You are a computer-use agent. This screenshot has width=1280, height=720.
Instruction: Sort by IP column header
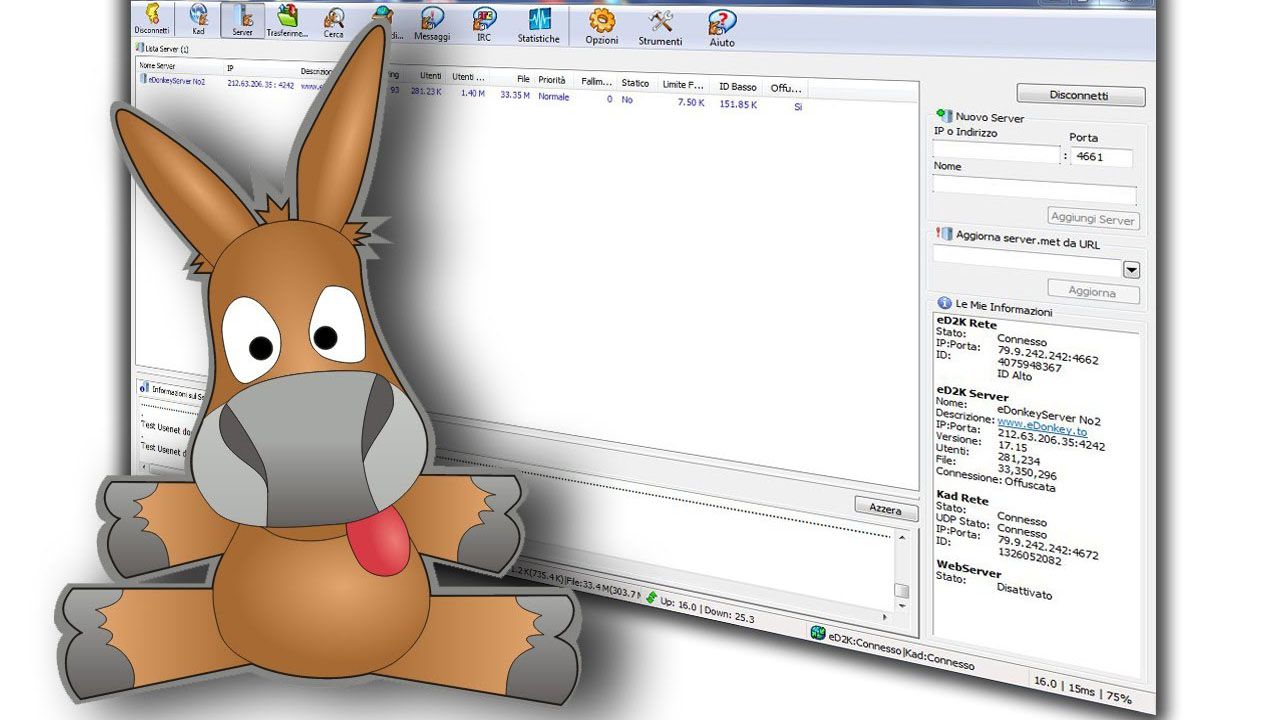point(231,69)
